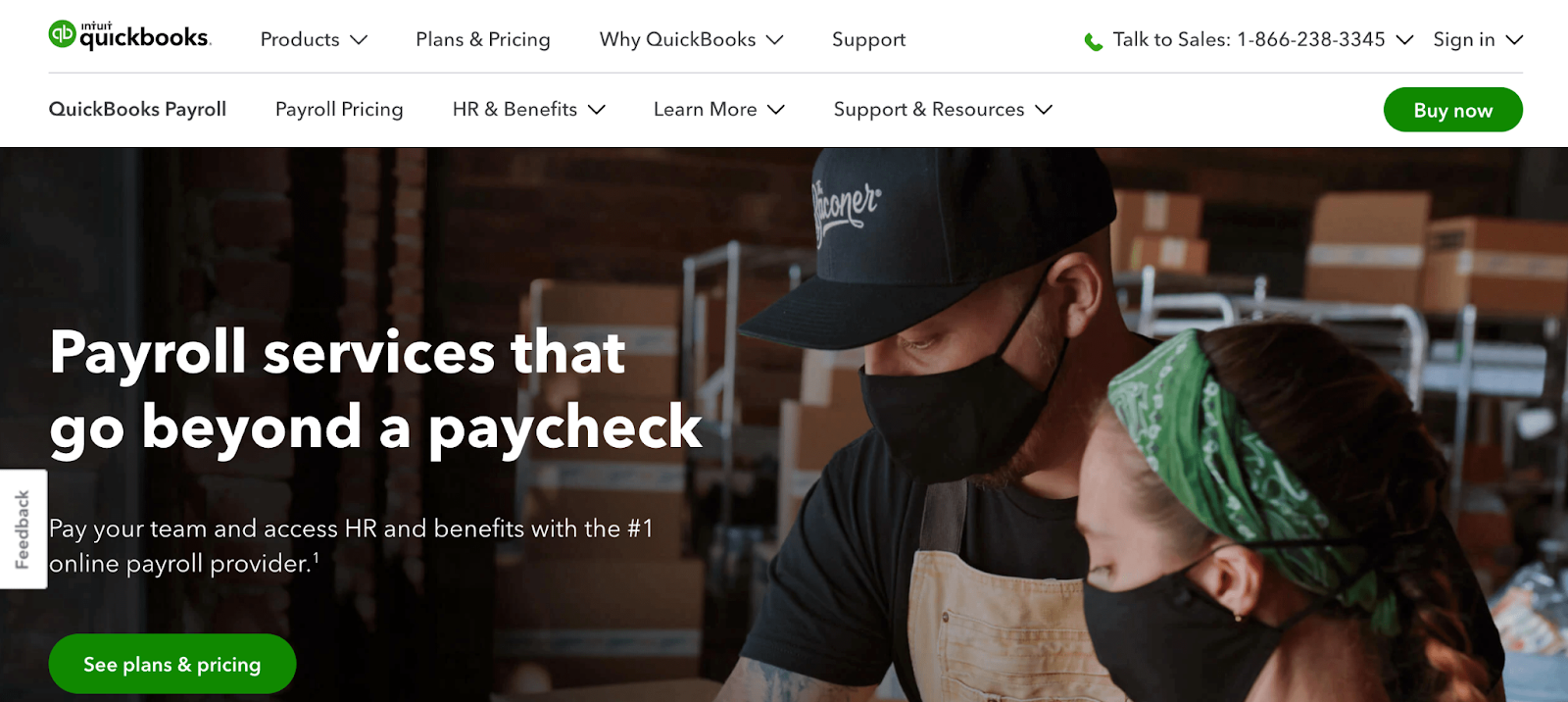The image size is (1568, 702).
Task: Open the Feedback side tab
Action: 24,529
